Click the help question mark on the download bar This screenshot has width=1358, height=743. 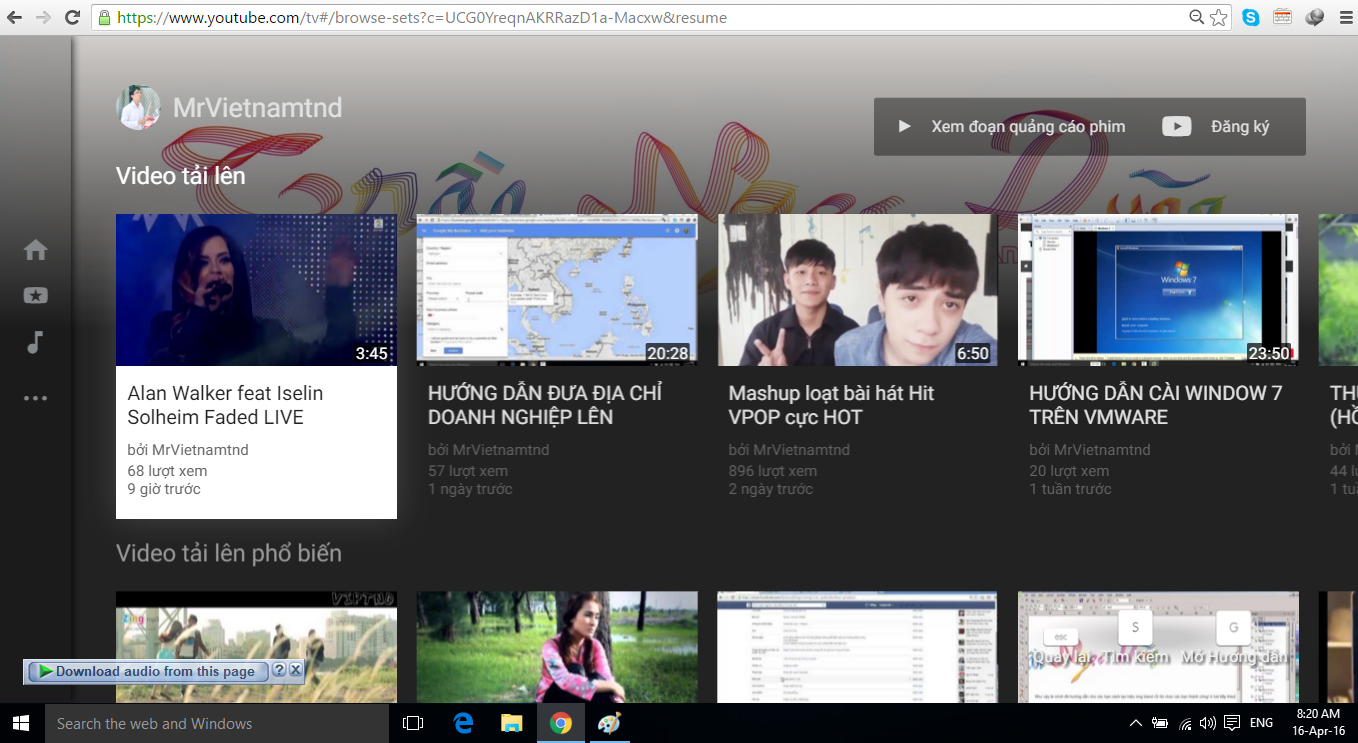pyautogui.click(x=279, y=671)
